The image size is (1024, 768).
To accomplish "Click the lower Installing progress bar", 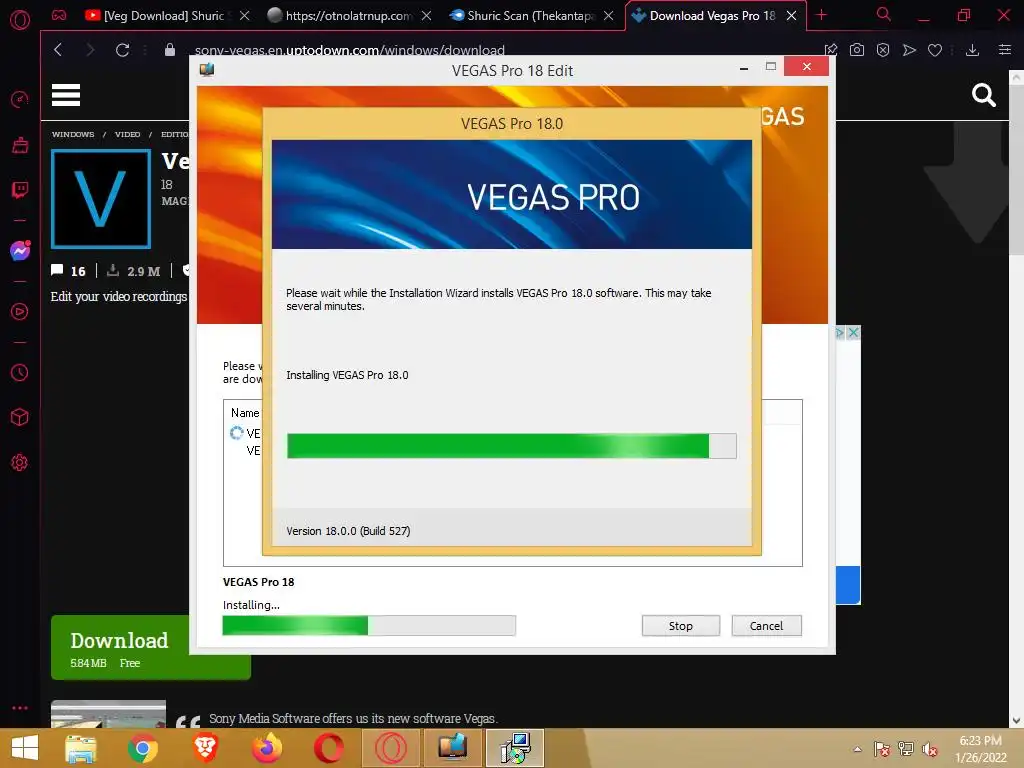I will click(369, 626).
